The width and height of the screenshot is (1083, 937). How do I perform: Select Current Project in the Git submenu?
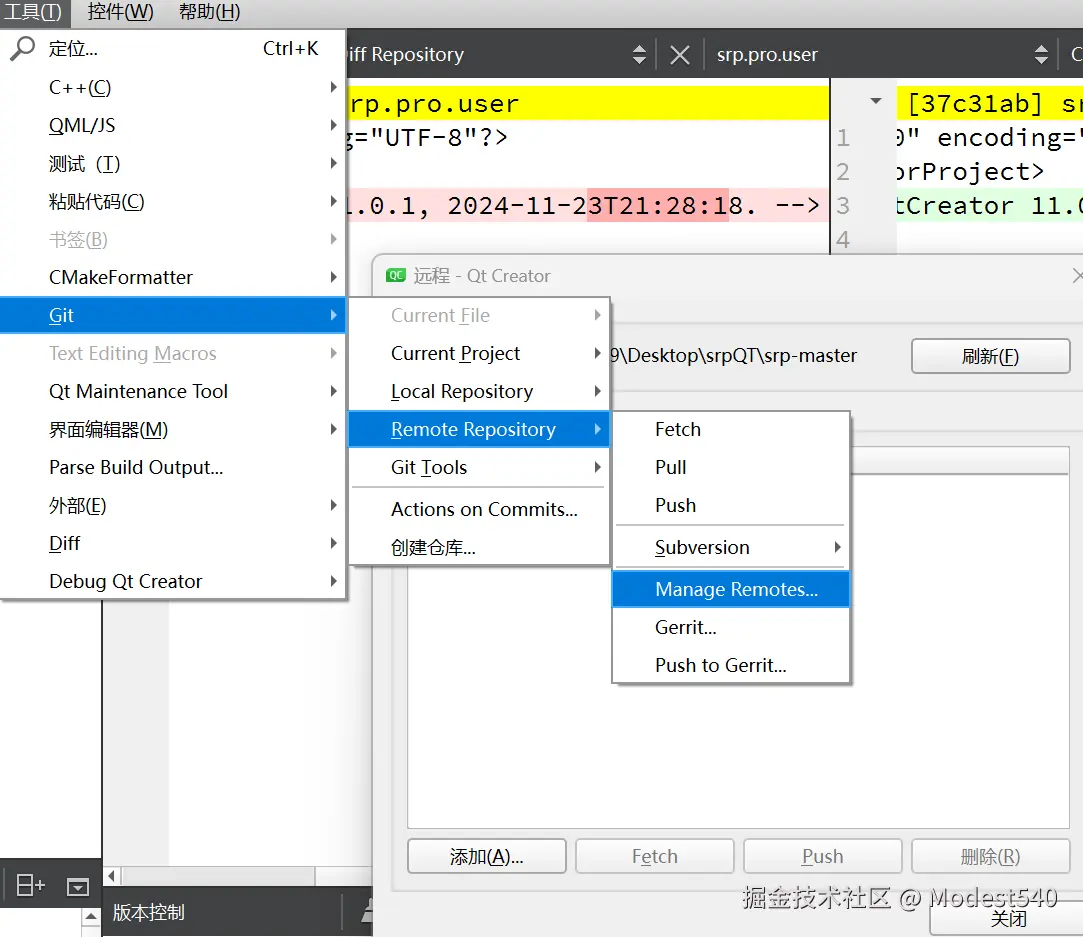click(x=479, y=354)
